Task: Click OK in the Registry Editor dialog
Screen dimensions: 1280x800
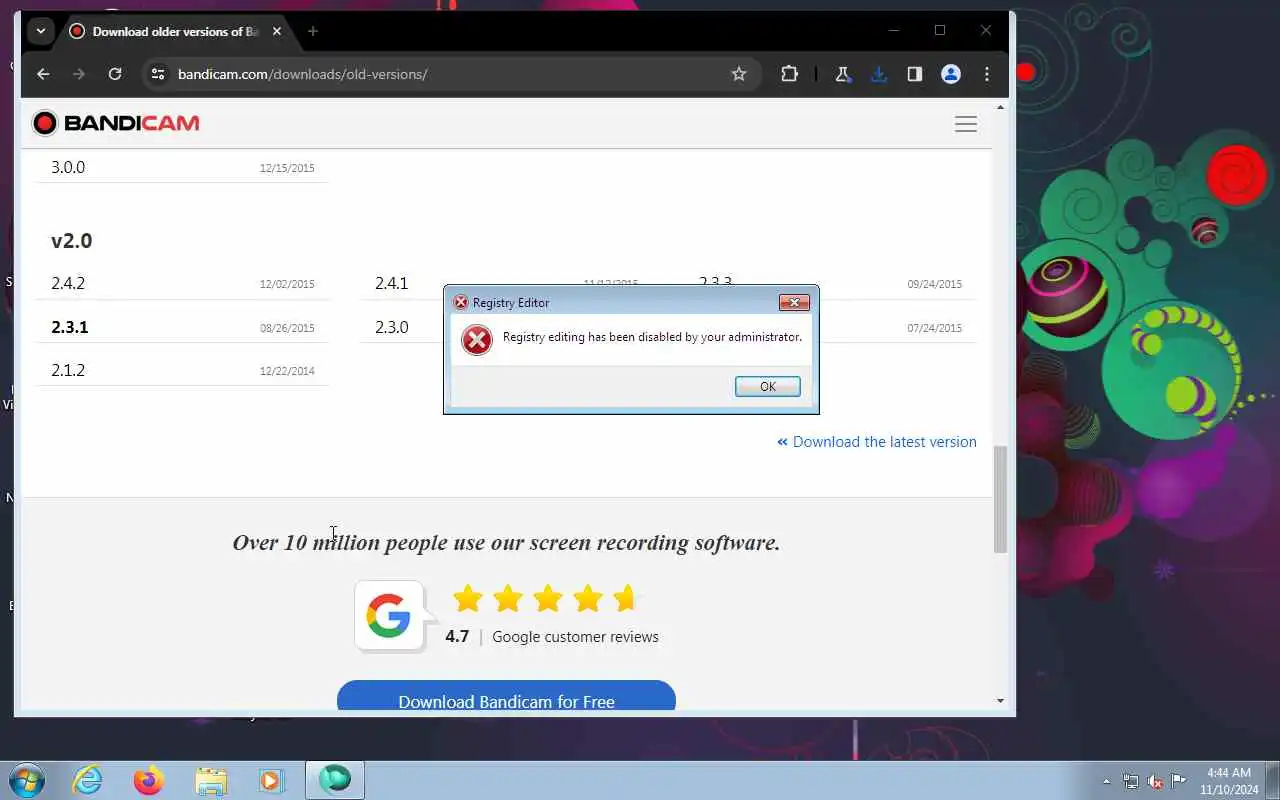Action: tap(767, 386)
